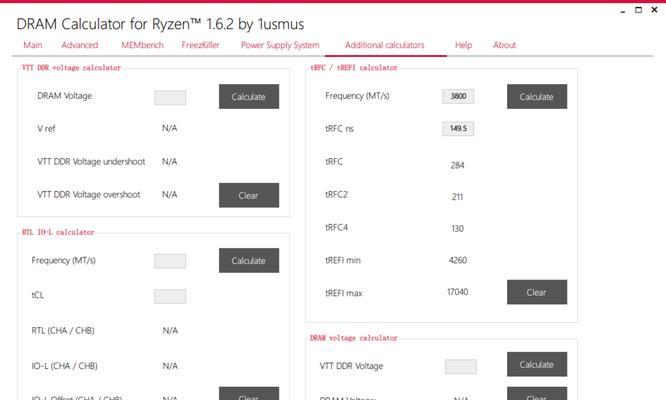666x400 pixels.
Task: Switch to the Advanced tab
Action: pos(79,45)
